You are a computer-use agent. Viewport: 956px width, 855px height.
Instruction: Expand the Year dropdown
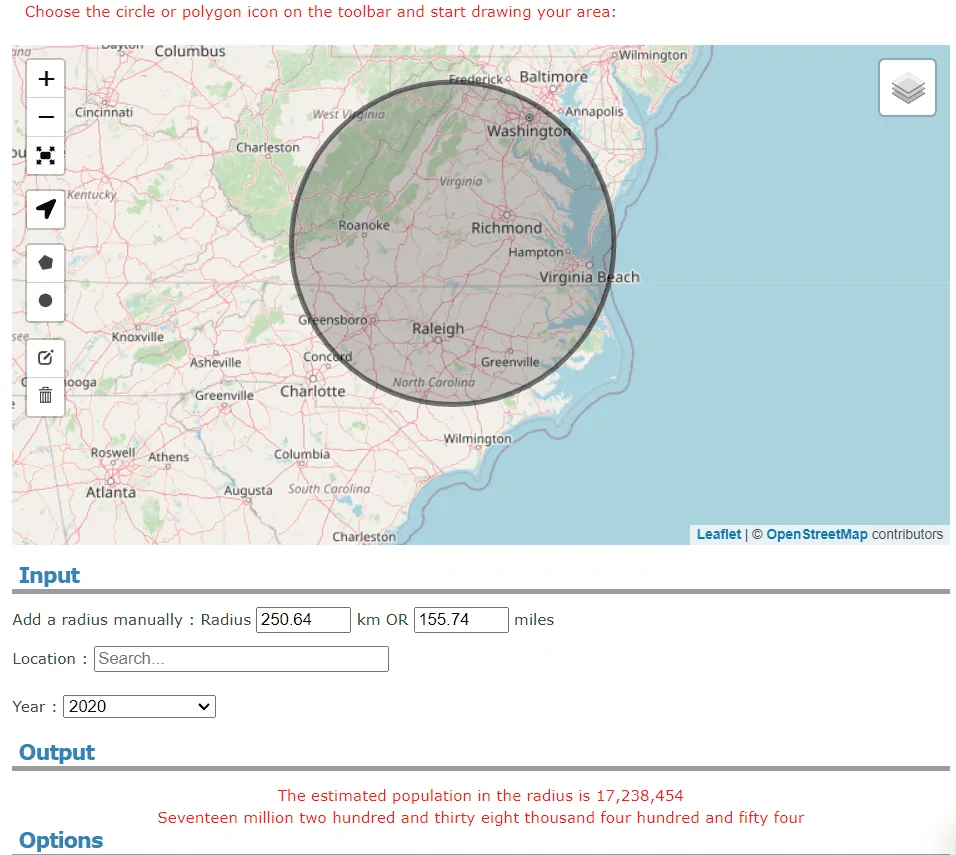pyautogui.click(x=139, y=706)
